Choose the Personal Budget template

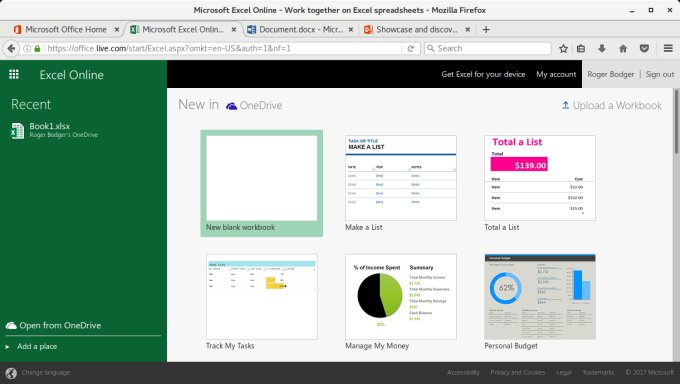click(540, 297)
